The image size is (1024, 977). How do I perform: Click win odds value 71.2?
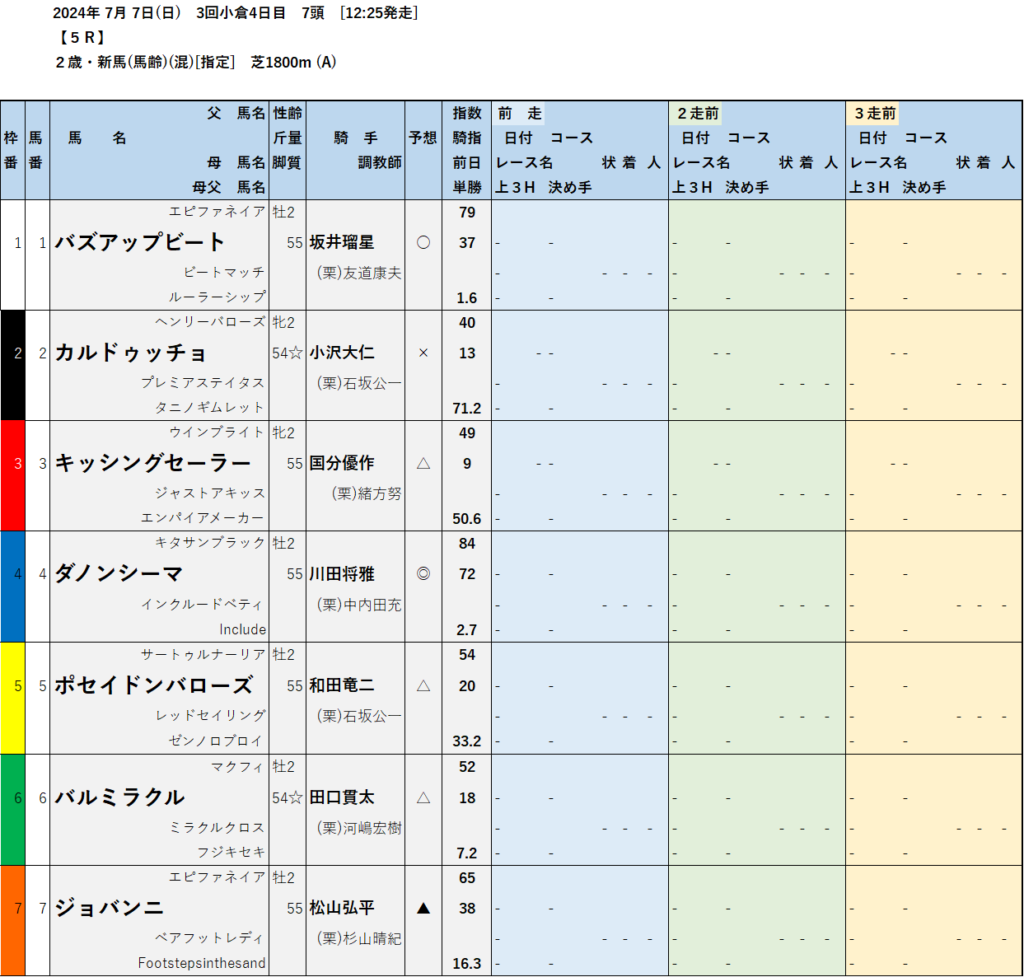pos(466,408)
